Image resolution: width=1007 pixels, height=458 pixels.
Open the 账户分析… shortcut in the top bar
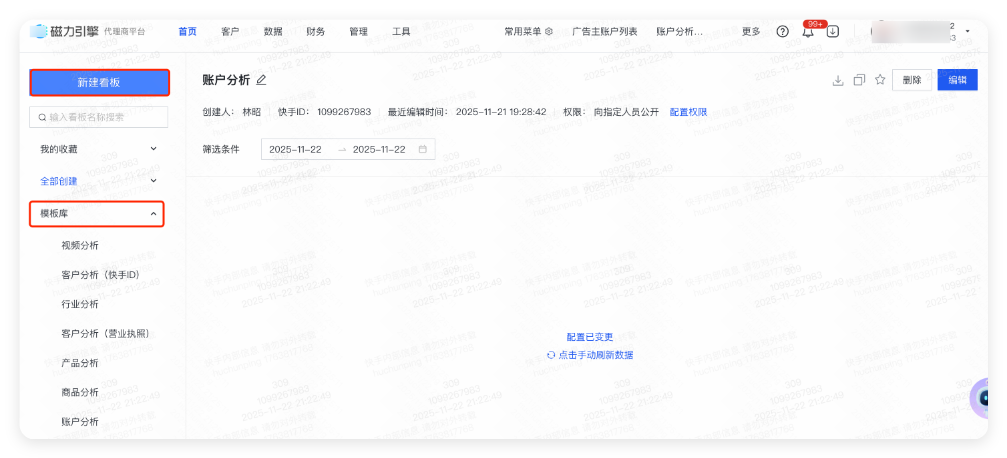[x=679, y=31]
